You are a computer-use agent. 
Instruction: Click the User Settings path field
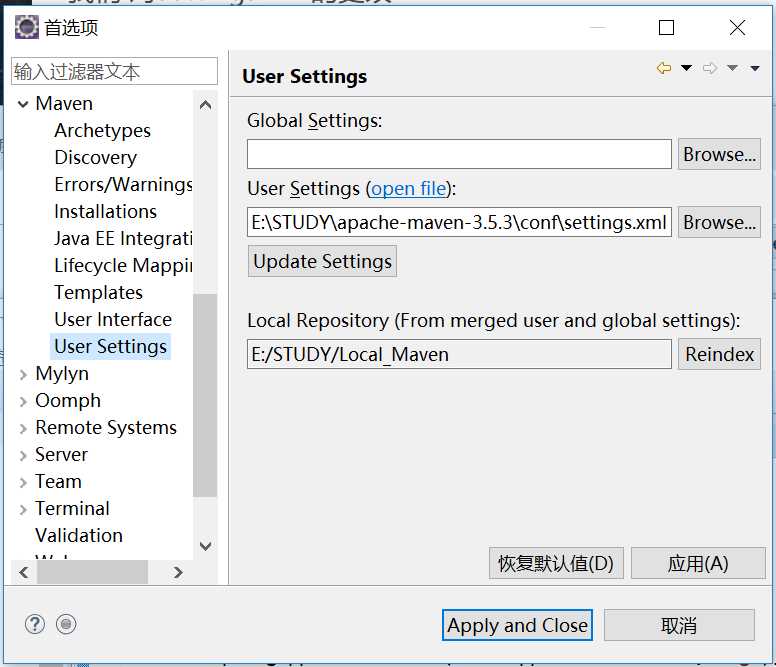459,222
